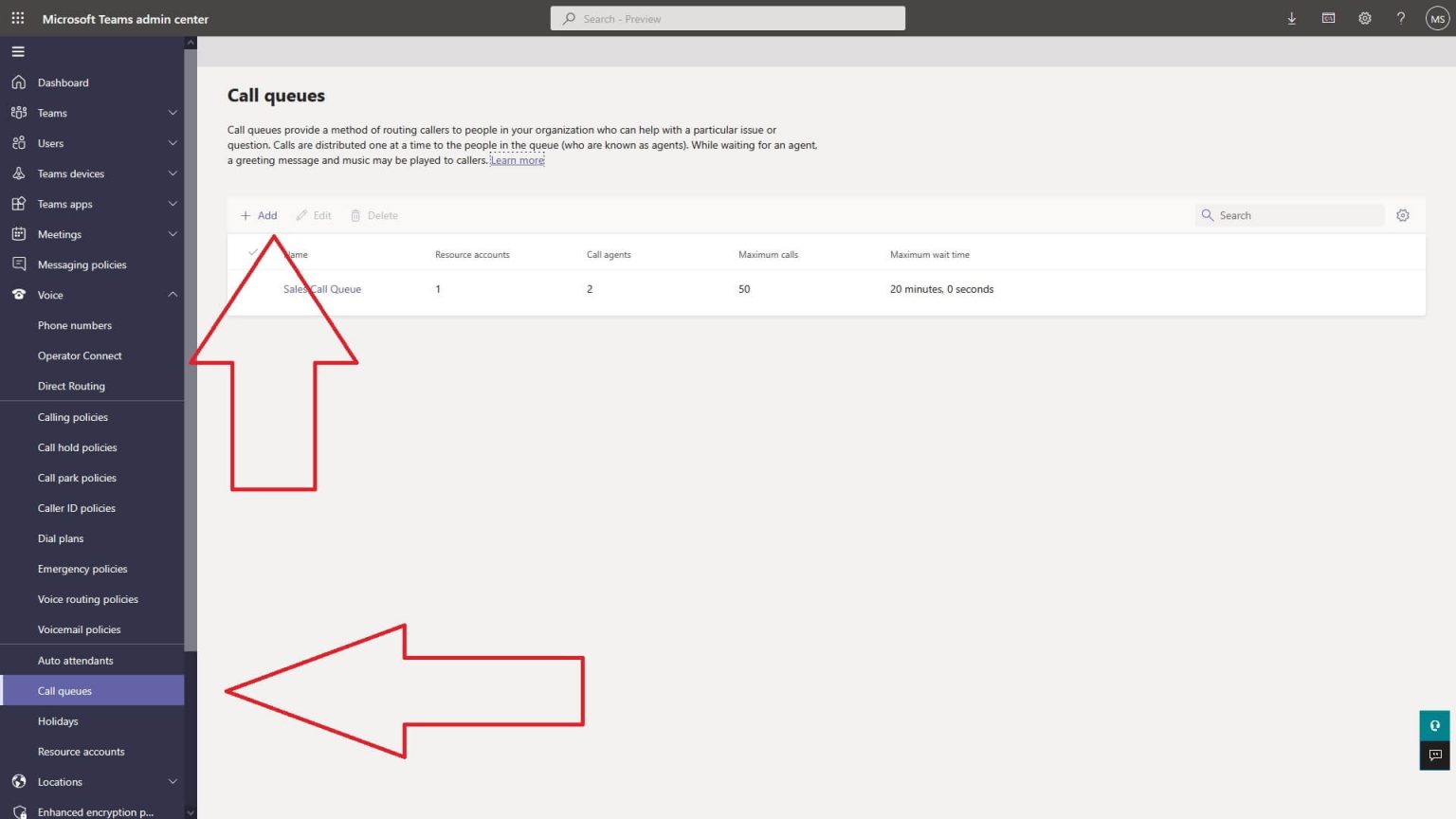Select the Sales Call Queue row checkbox

tap(254, 289)
